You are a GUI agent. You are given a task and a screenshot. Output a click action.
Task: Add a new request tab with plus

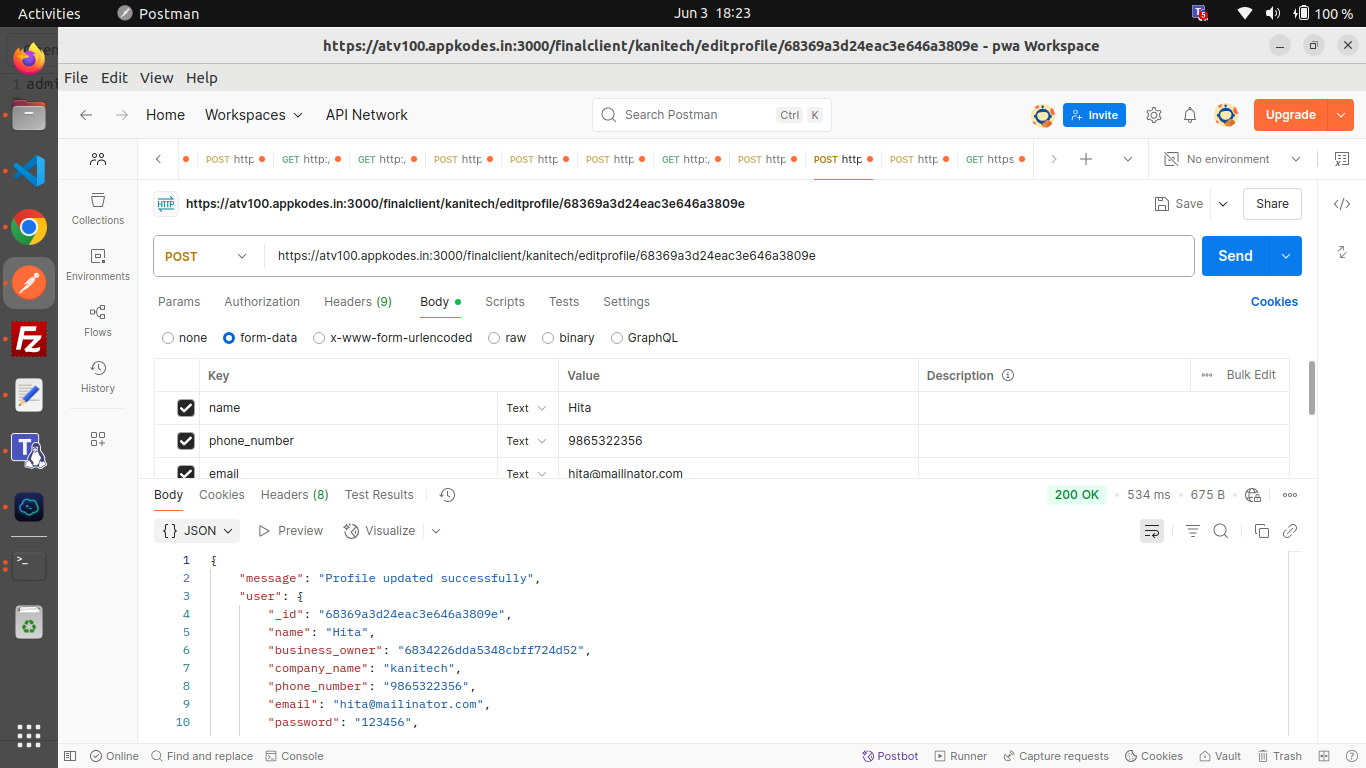(1086, 159)
